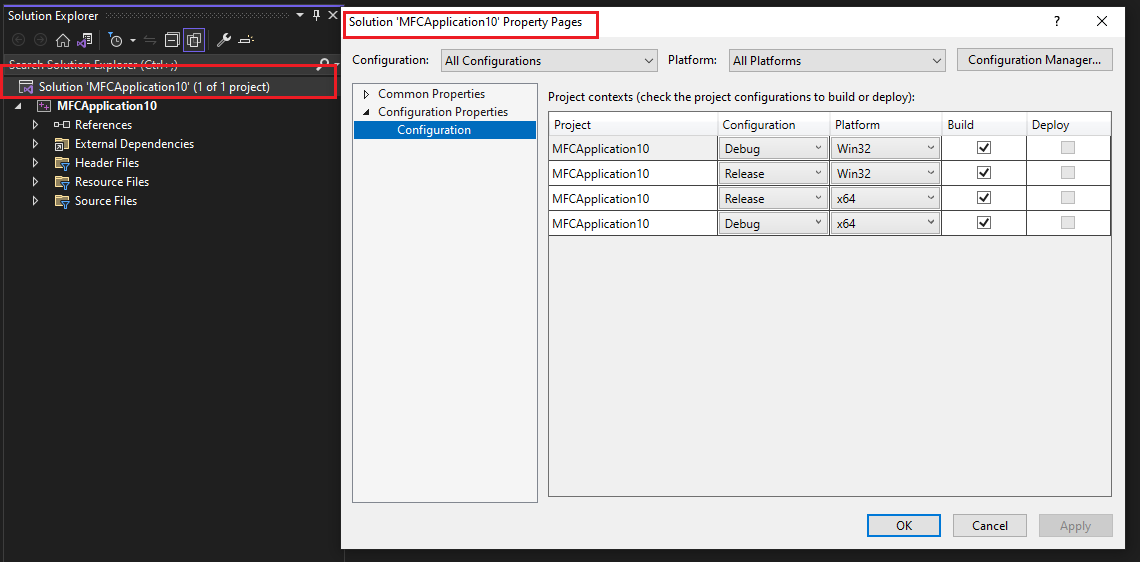Select Common Properties label in dialog
Image resolution: width=1140 pixels, height=562 pixels.
tap(432, 94)
